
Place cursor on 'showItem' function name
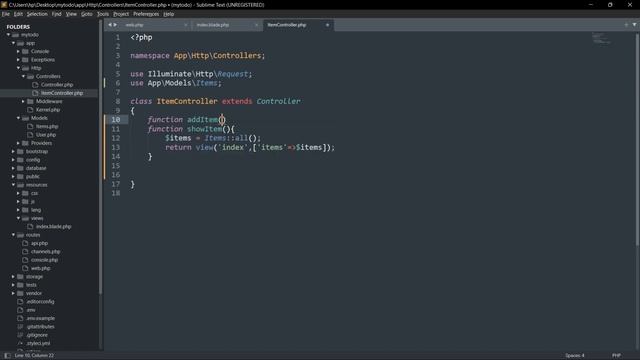(204, 129)
